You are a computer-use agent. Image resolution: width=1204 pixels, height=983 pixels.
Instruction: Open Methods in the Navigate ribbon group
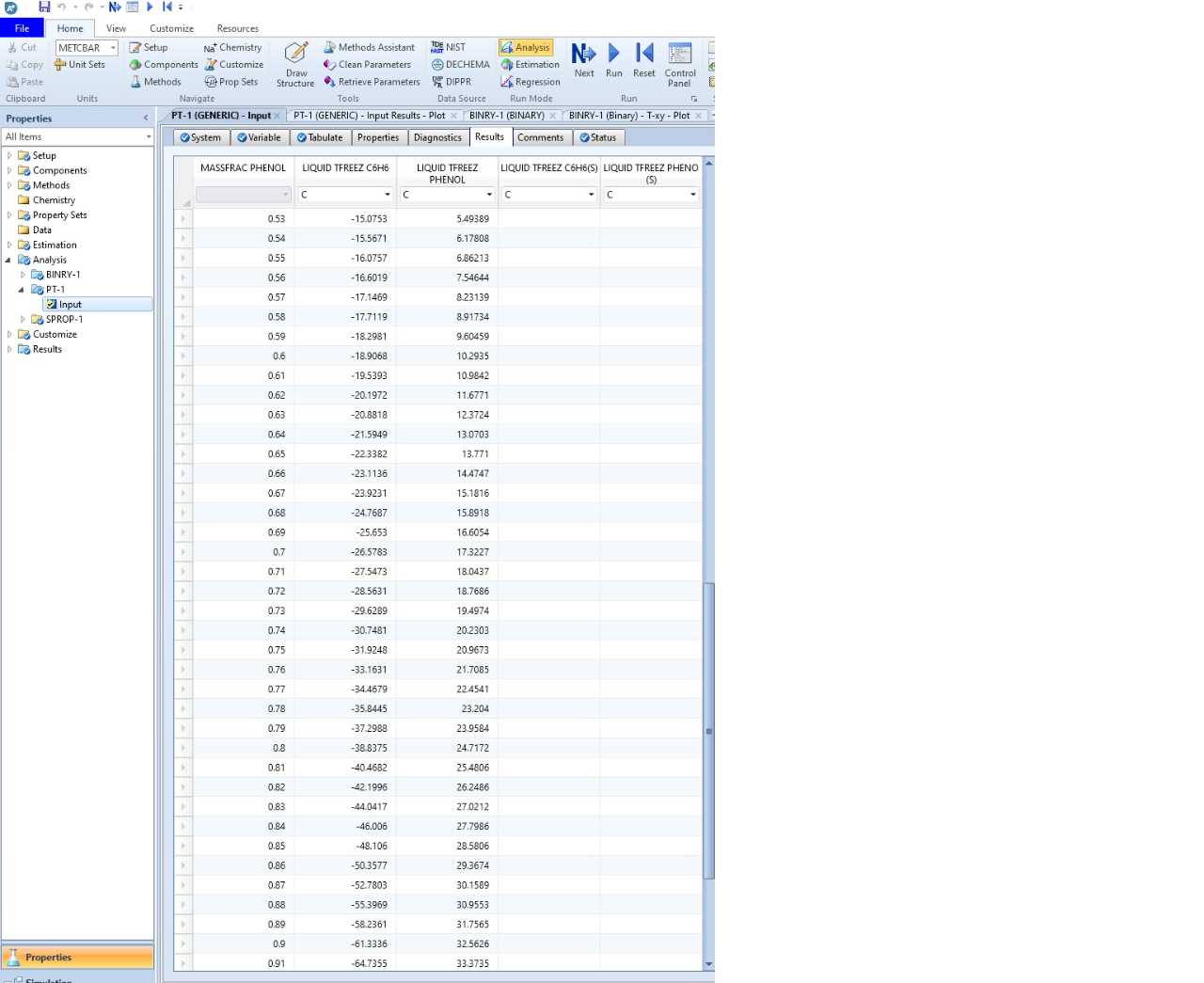(155, 82)
